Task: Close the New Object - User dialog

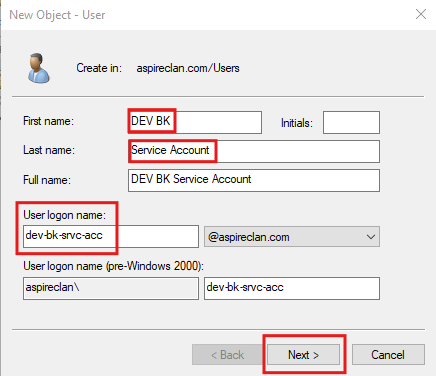Action: tap(421, 14)
